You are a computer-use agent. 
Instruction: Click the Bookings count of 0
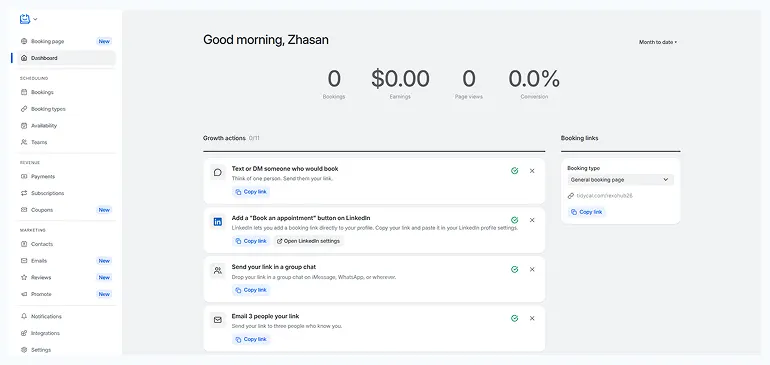point(334,79)
